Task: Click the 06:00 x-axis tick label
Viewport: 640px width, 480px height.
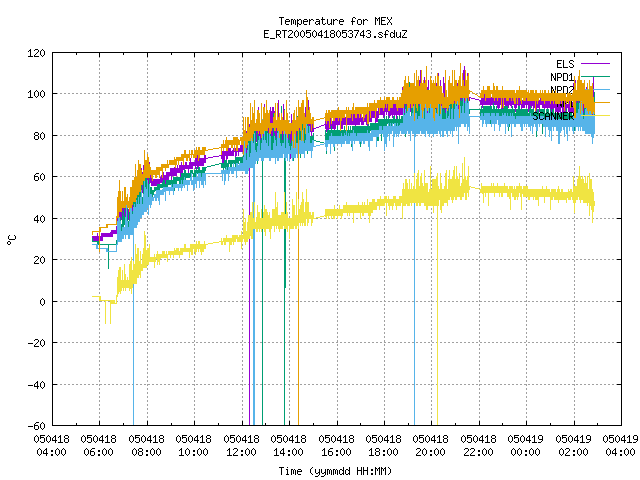Action: (99, 452)
